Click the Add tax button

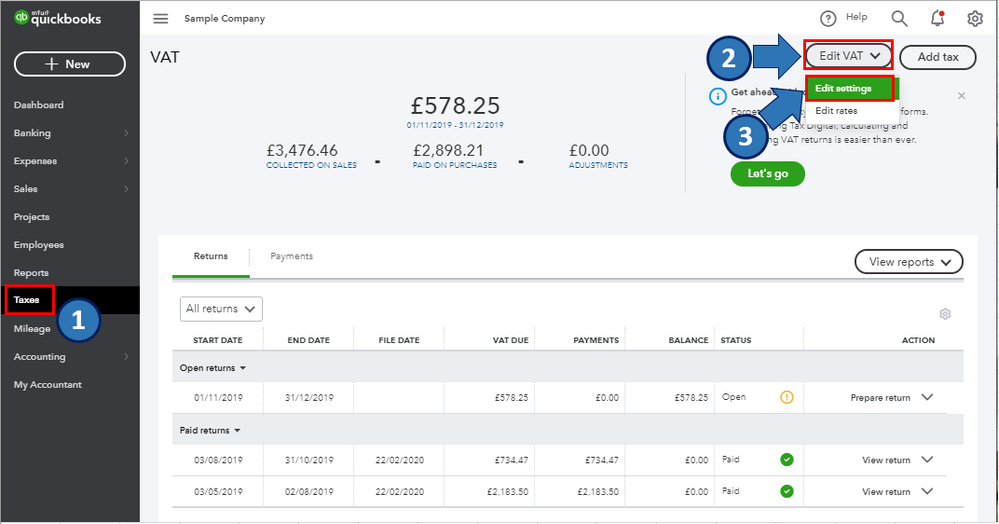click(x=938, y=57)
